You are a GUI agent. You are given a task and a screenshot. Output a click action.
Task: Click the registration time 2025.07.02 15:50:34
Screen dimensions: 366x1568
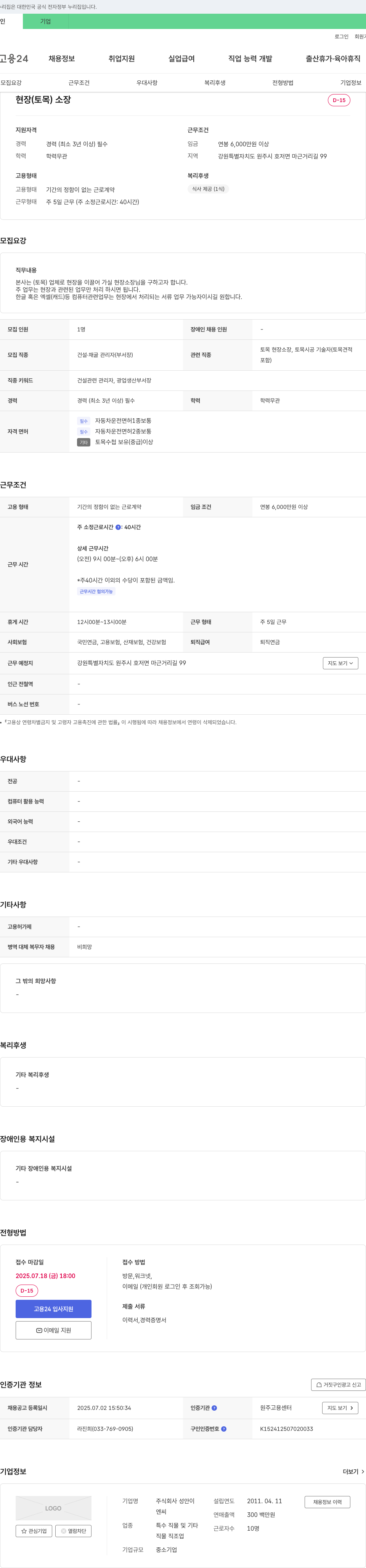click(104, 1408)
